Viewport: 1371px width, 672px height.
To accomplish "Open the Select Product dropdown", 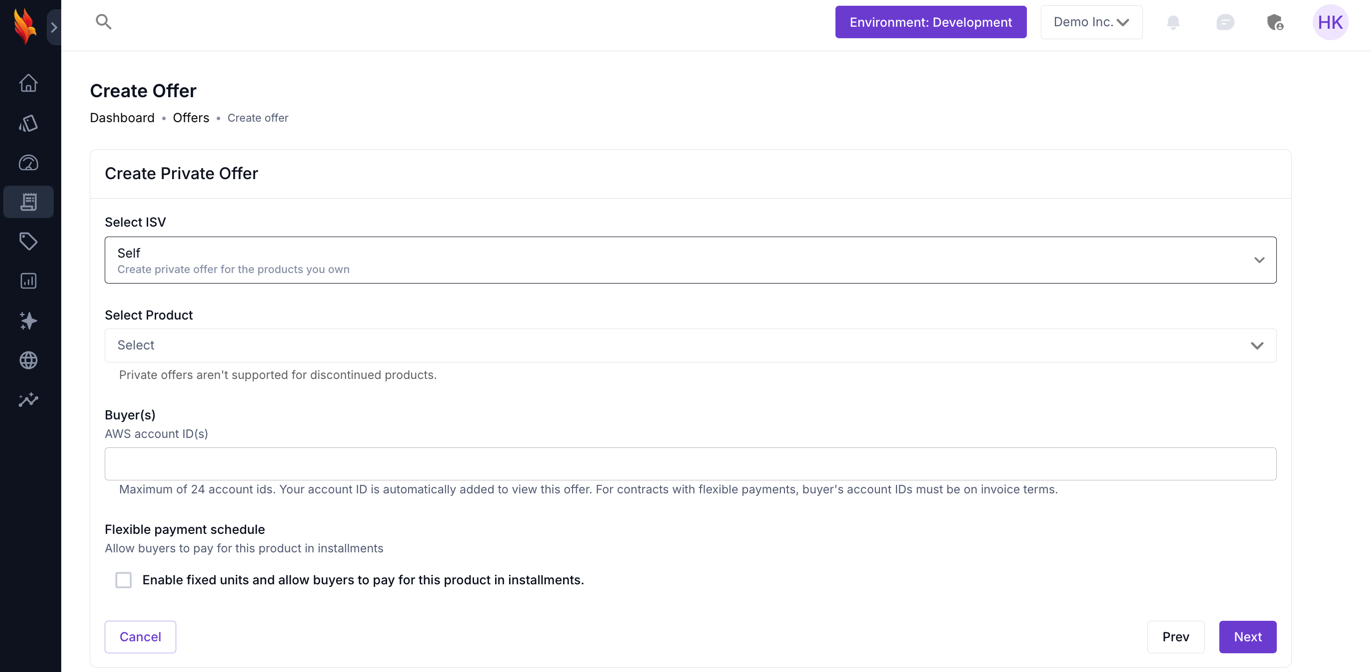I will click(x=690, y=346).
